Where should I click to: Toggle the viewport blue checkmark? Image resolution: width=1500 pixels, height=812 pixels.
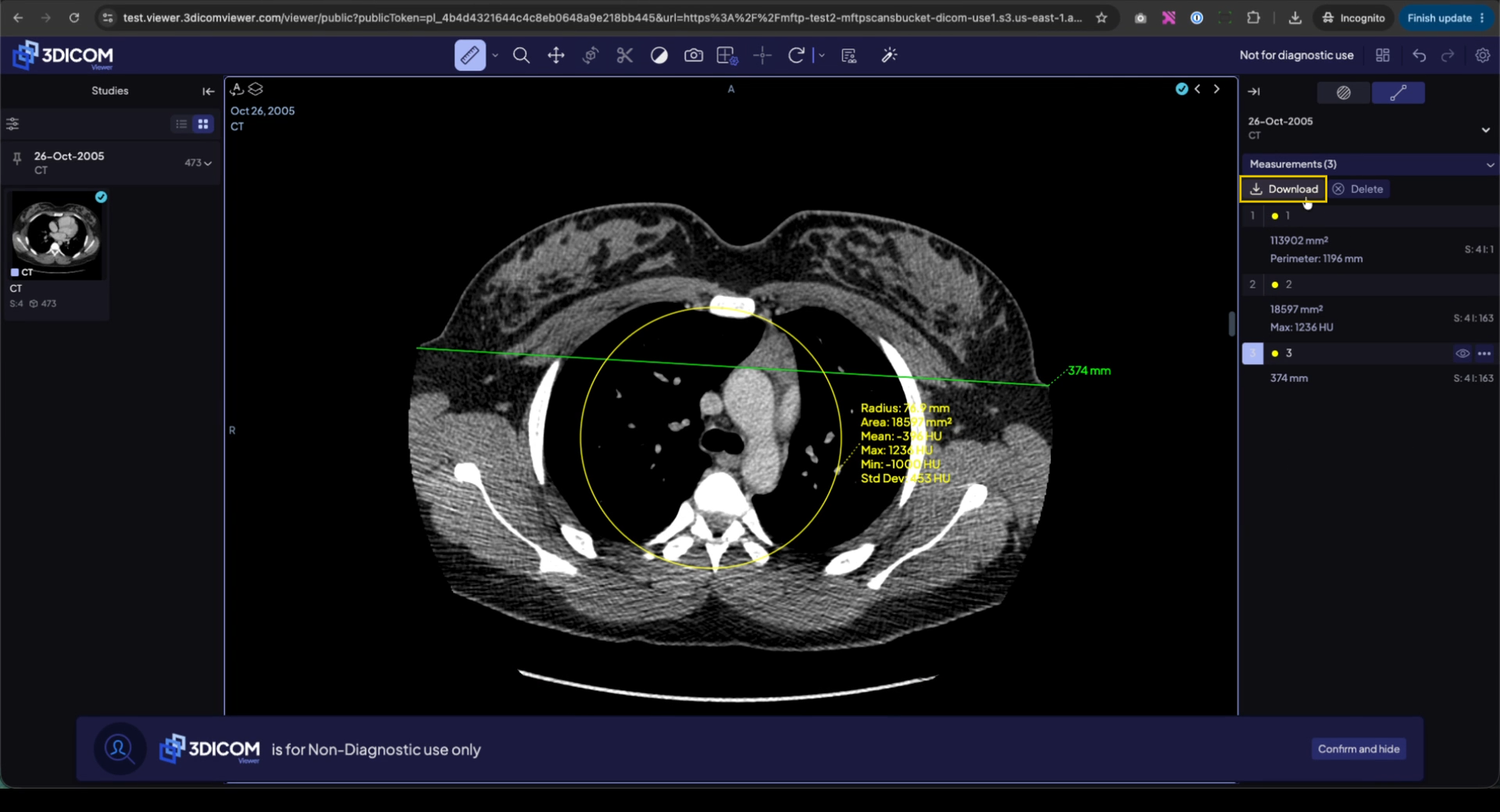[x=1181, y=89]
